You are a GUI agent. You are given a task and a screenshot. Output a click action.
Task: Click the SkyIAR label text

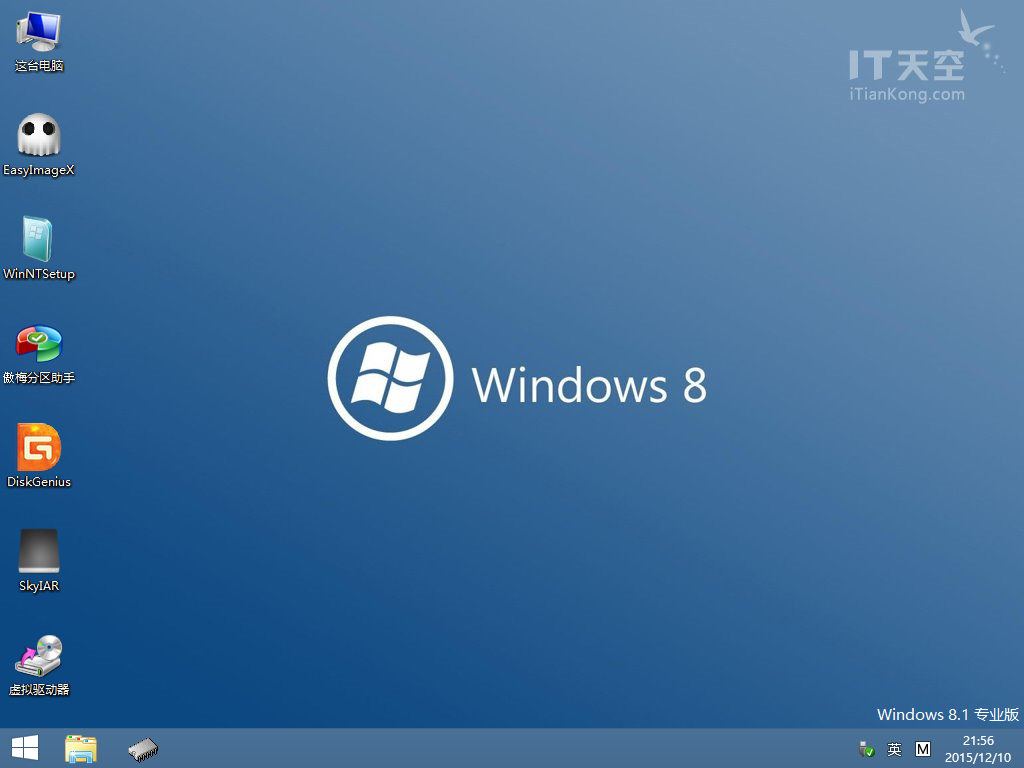tap(39, 586)
